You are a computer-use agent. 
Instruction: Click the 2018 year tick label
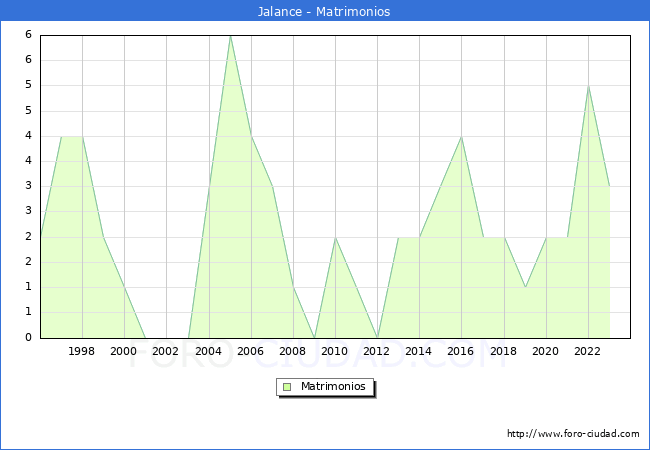[x=503, y=351]
